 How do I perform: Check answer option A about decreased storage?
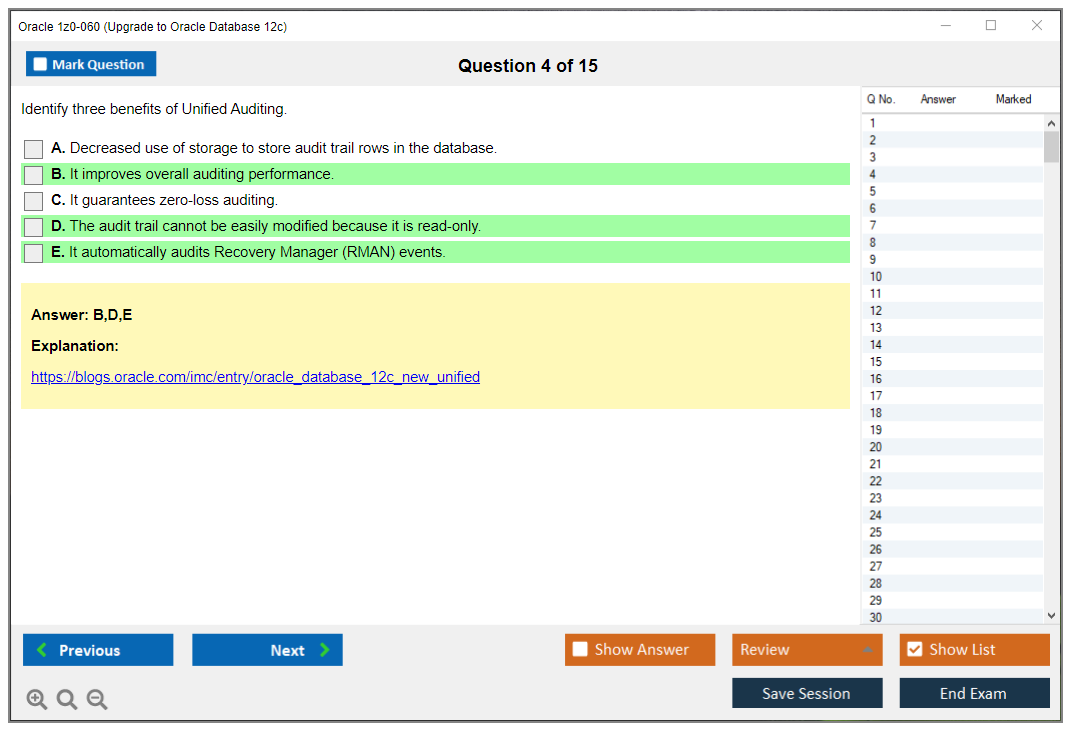click(33, 149)
